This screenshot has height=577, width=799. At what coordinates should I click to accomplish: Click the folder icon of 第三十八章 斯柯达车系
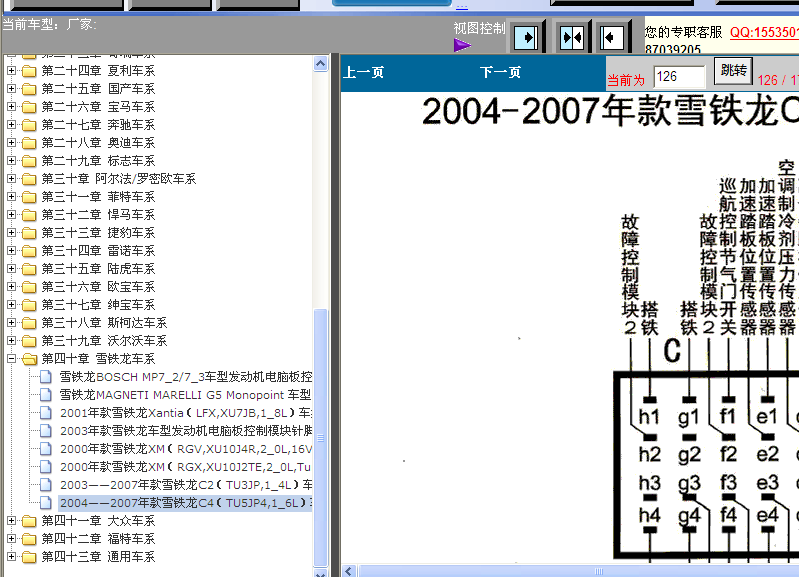pos(29,323)
